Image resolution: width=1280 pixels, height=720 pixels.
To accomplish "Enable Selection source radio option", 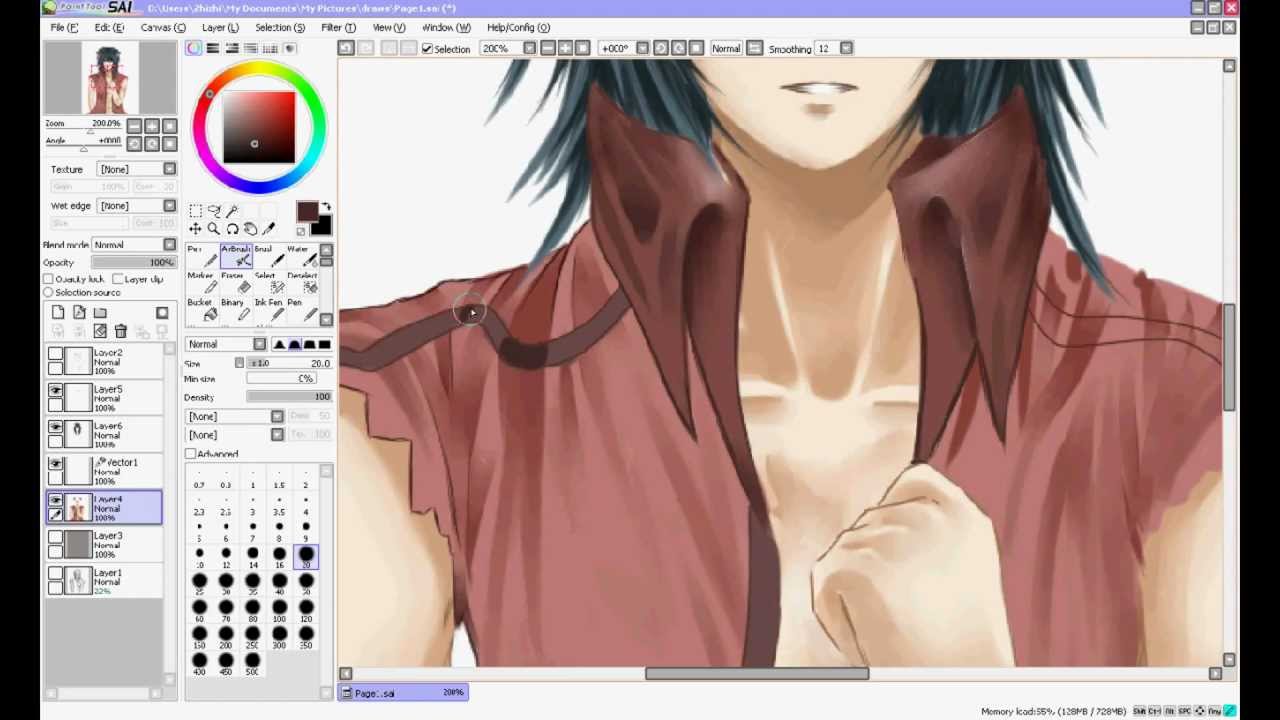I will point(48,293).
